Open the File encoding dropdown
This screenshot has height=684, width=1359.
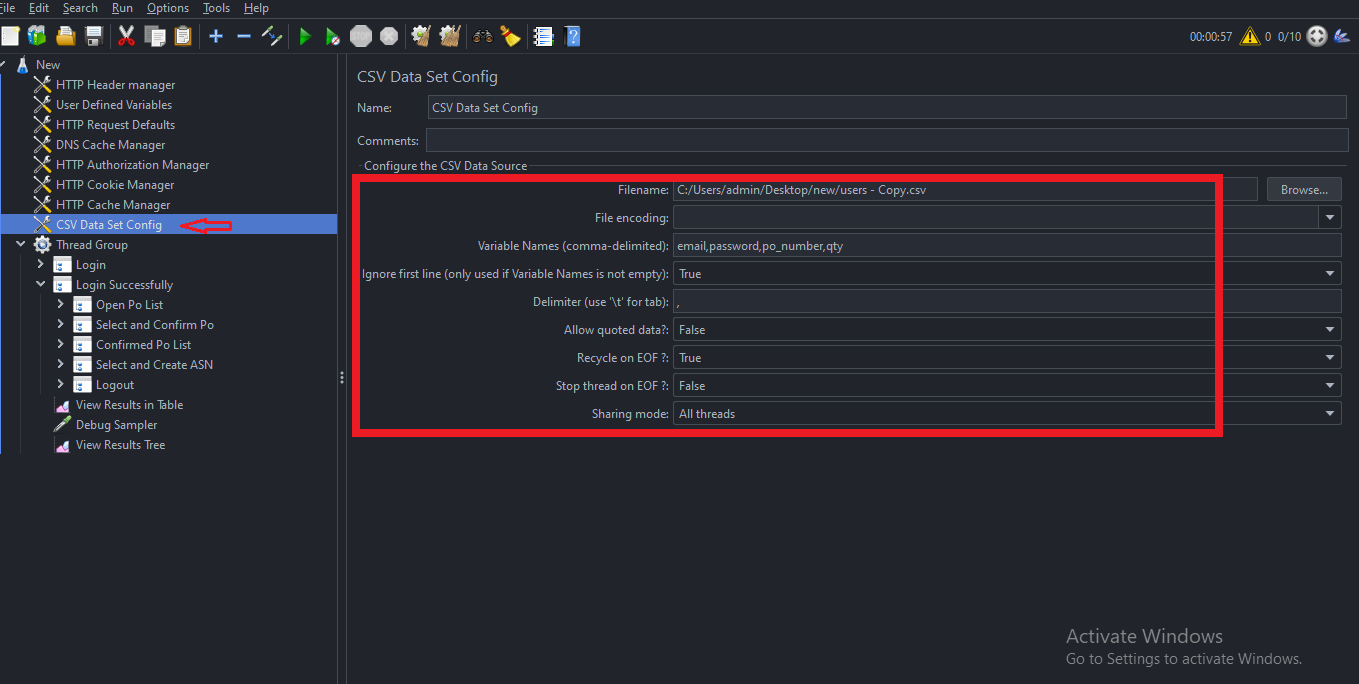1331,217
